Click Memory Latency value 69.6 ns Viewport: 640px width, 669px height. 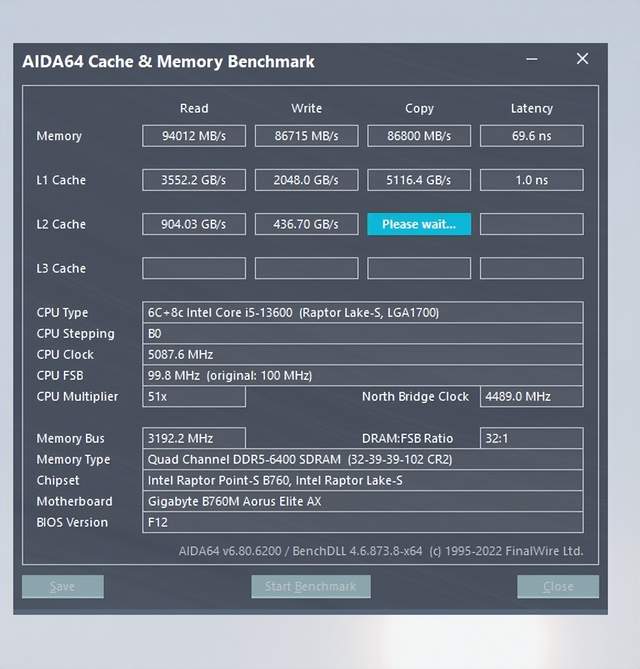pyautogui.click(x=532, y=136)
